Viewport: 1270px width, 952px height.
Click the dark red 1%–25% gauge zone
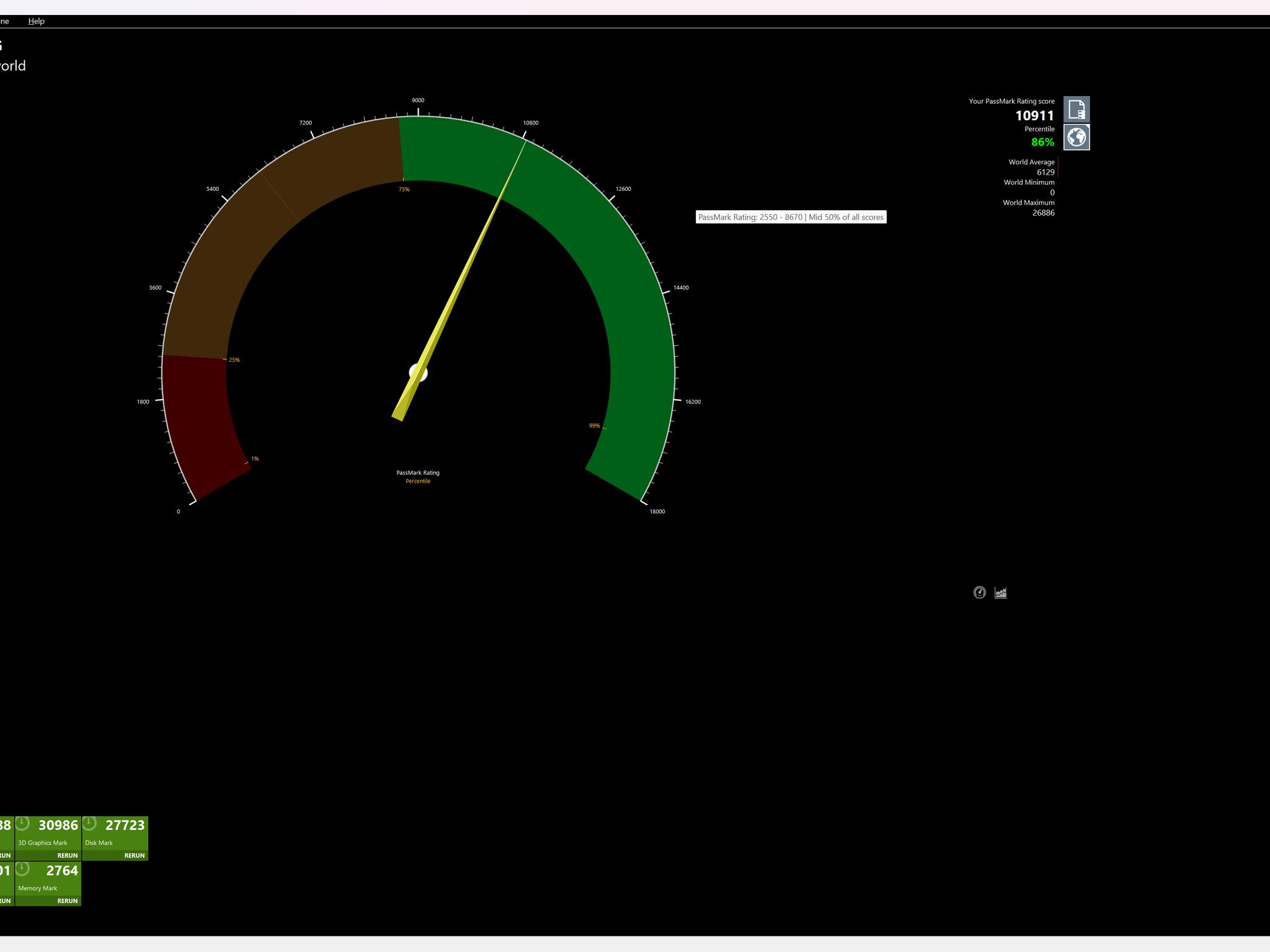(202, 421)
